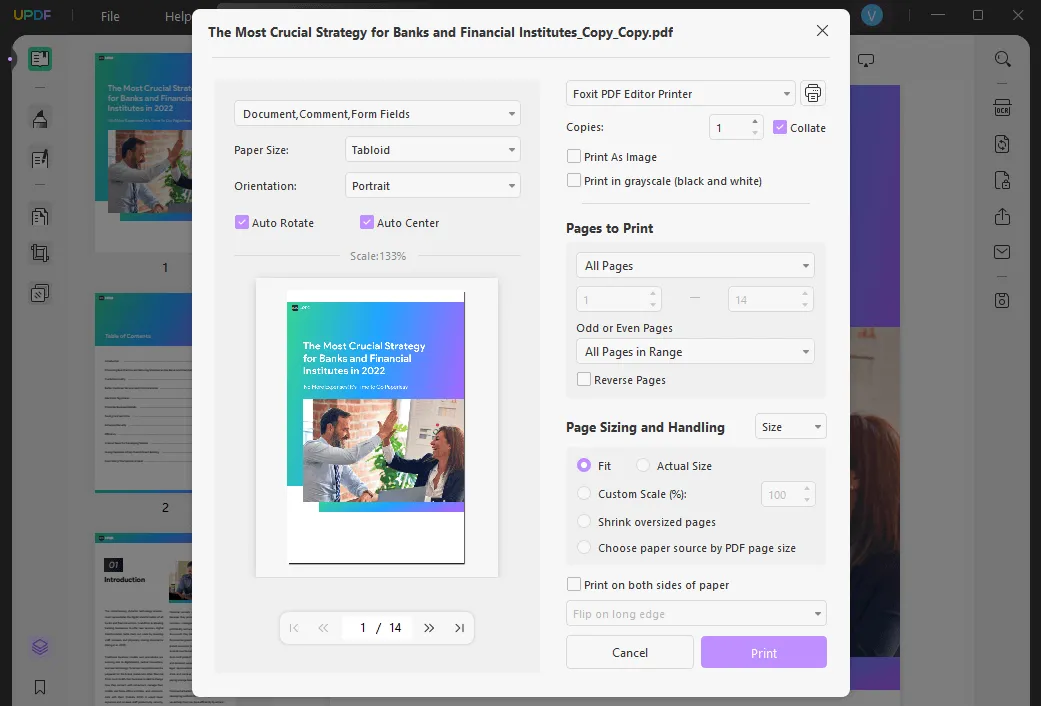Run OCR on the document
Screen dimensions: 1041x706
click(x=1002, y=107)
